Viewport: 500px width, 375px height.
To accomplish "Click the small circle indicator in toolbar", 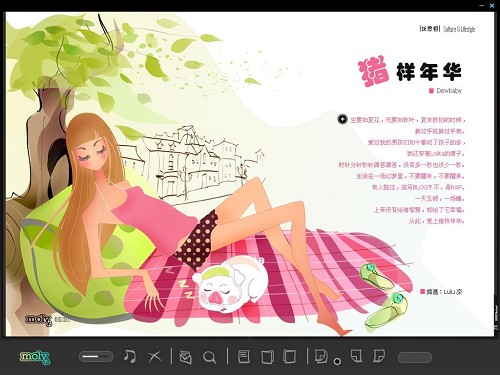I will pyautogui.click(x=337, y=361).
